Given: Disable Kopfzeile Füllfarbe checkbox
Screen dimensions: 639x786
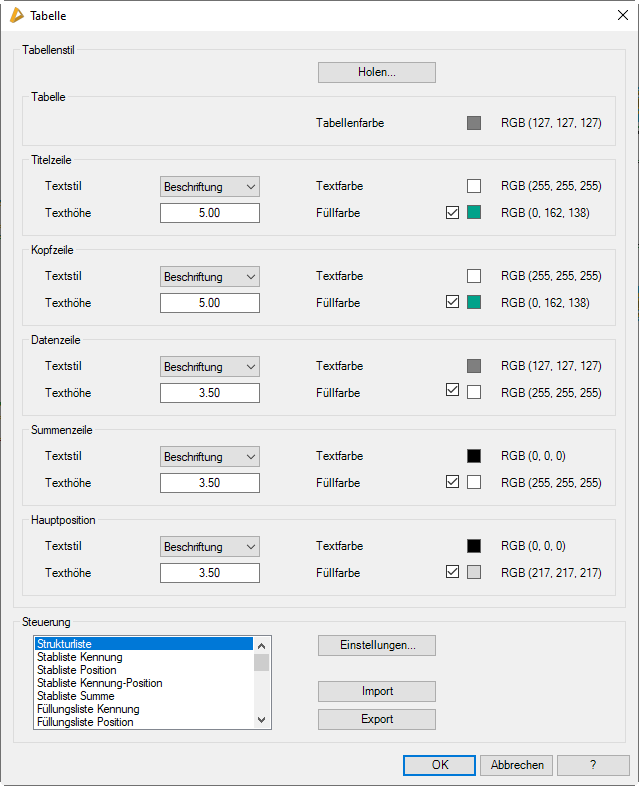Looking at the screenshot, I should tap(452, 302).
